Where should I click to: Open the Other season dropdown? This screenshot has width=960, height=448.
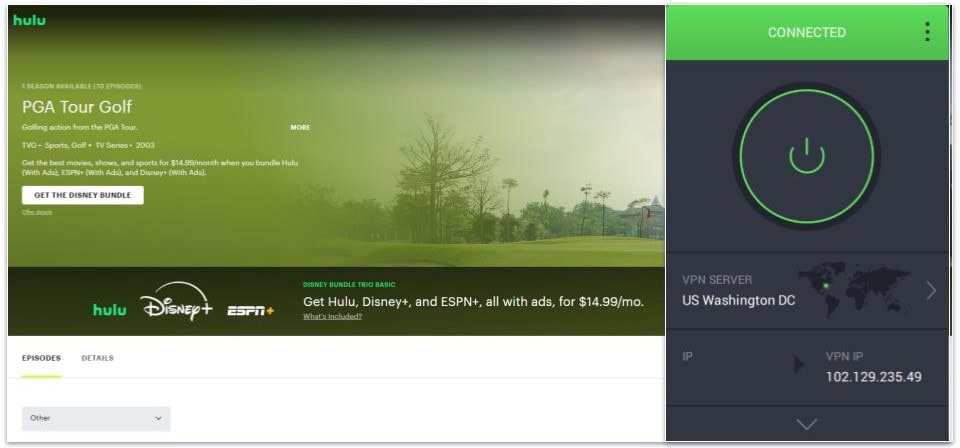pyautogui.click(x=96, y=419)
